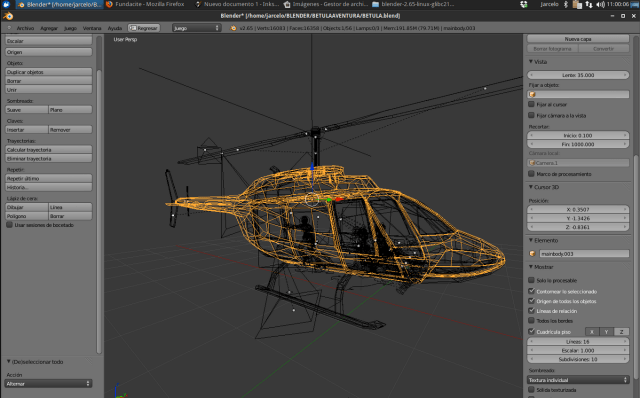Switch to Fundacite Mozilla Firefox taskbar window
Viewport: 640px width, 398px height.
(x=145, y=4)
